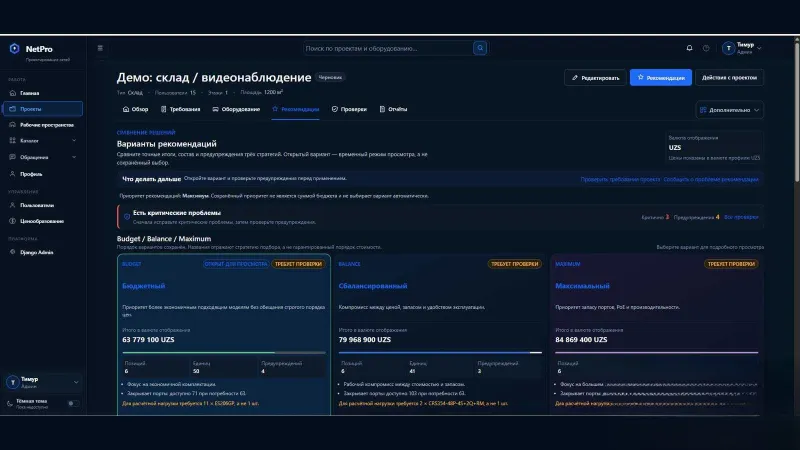Click the Сбалансированный variant title
800x450 pixels.
(x=373, y=286)
